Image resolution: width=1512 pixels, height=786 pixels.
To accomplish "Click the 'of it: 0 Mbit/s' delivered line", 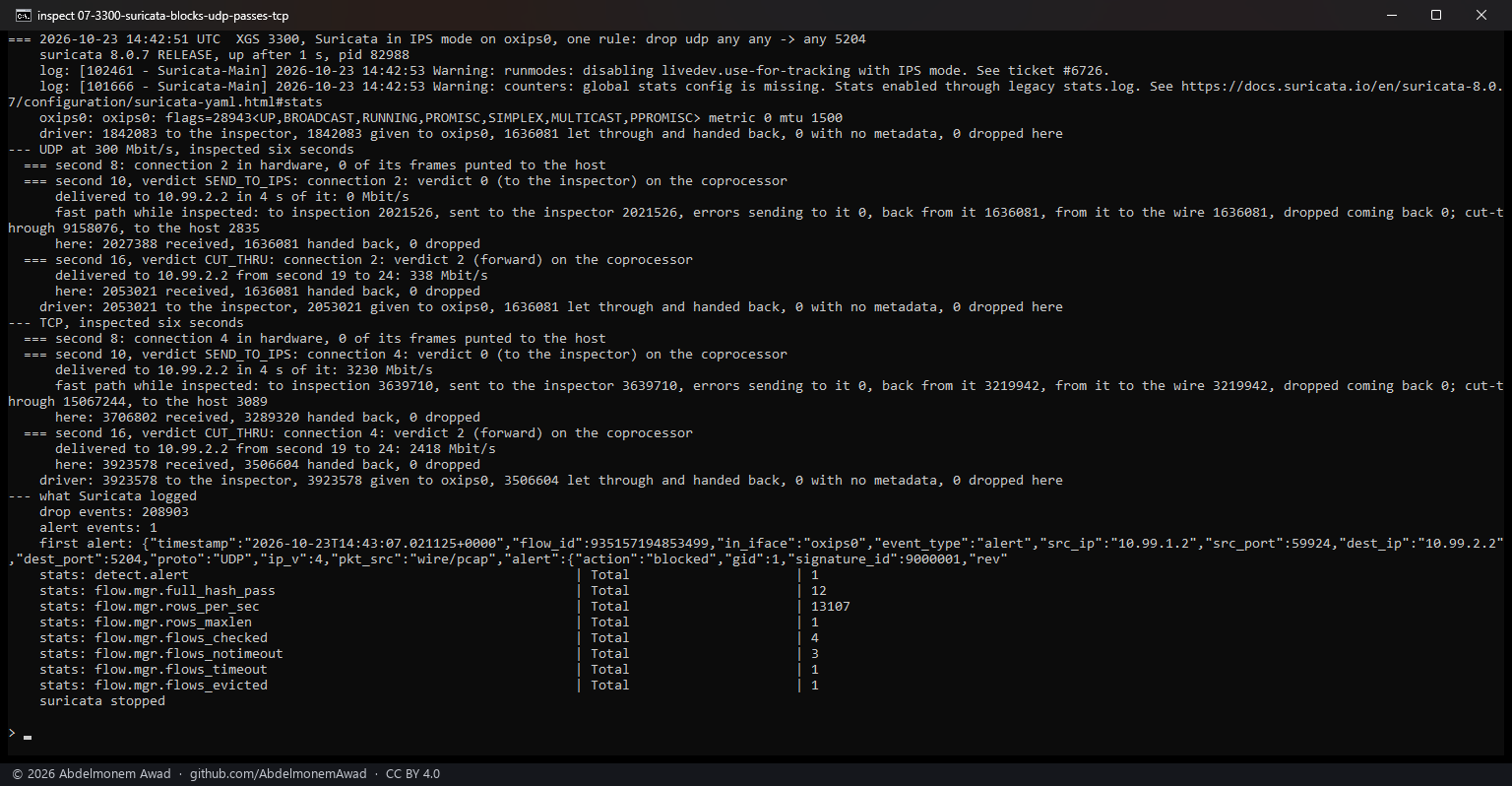I will pos(232,197).
